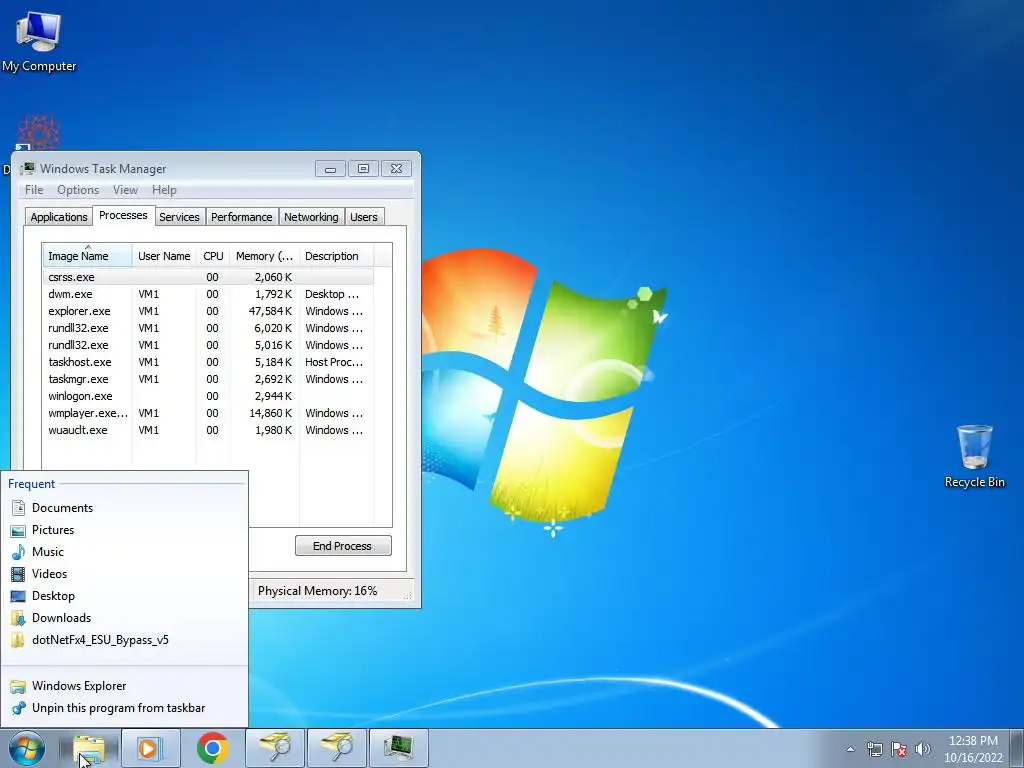The width and height of the screenshot is (1024, 768).
Task: Open Documents from jump list
Action: [124, 507]
